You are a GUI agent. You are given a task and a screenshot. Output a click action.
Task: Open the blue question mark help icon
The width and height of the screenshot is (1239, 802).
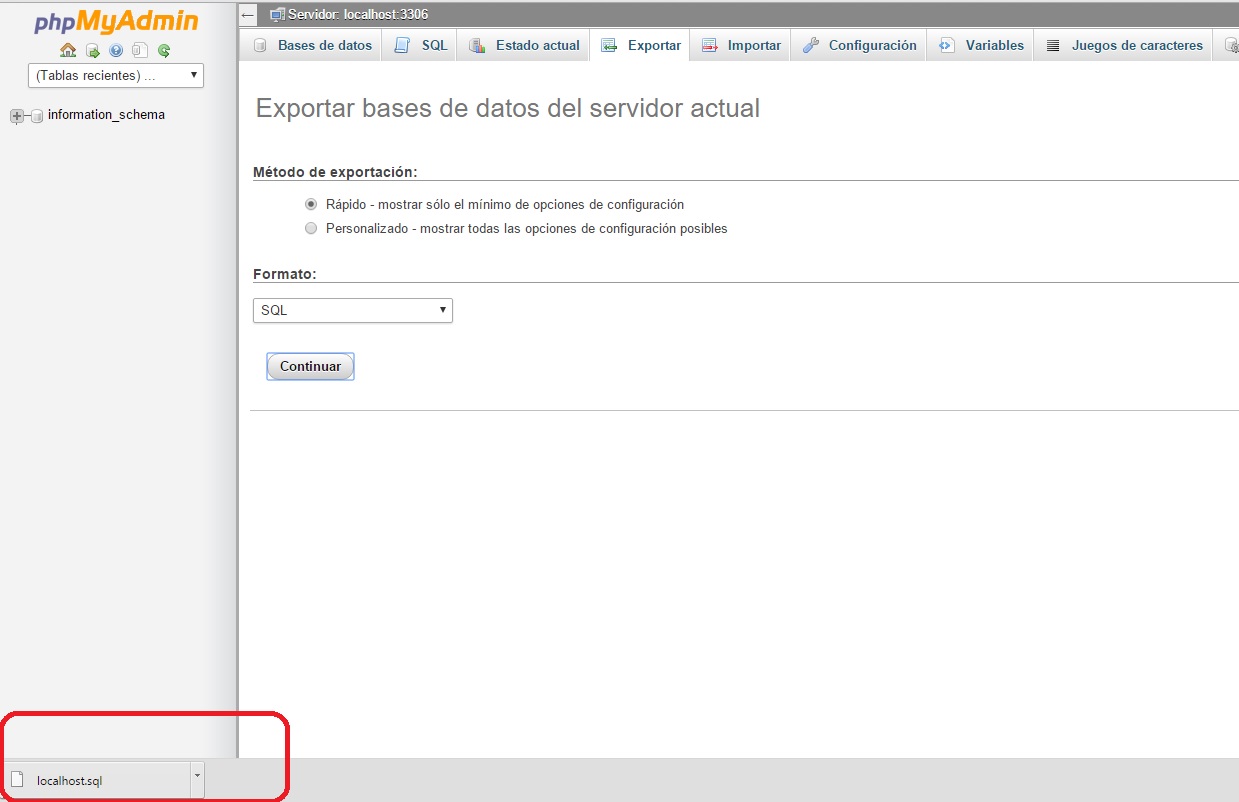click(x=116, y=50)
